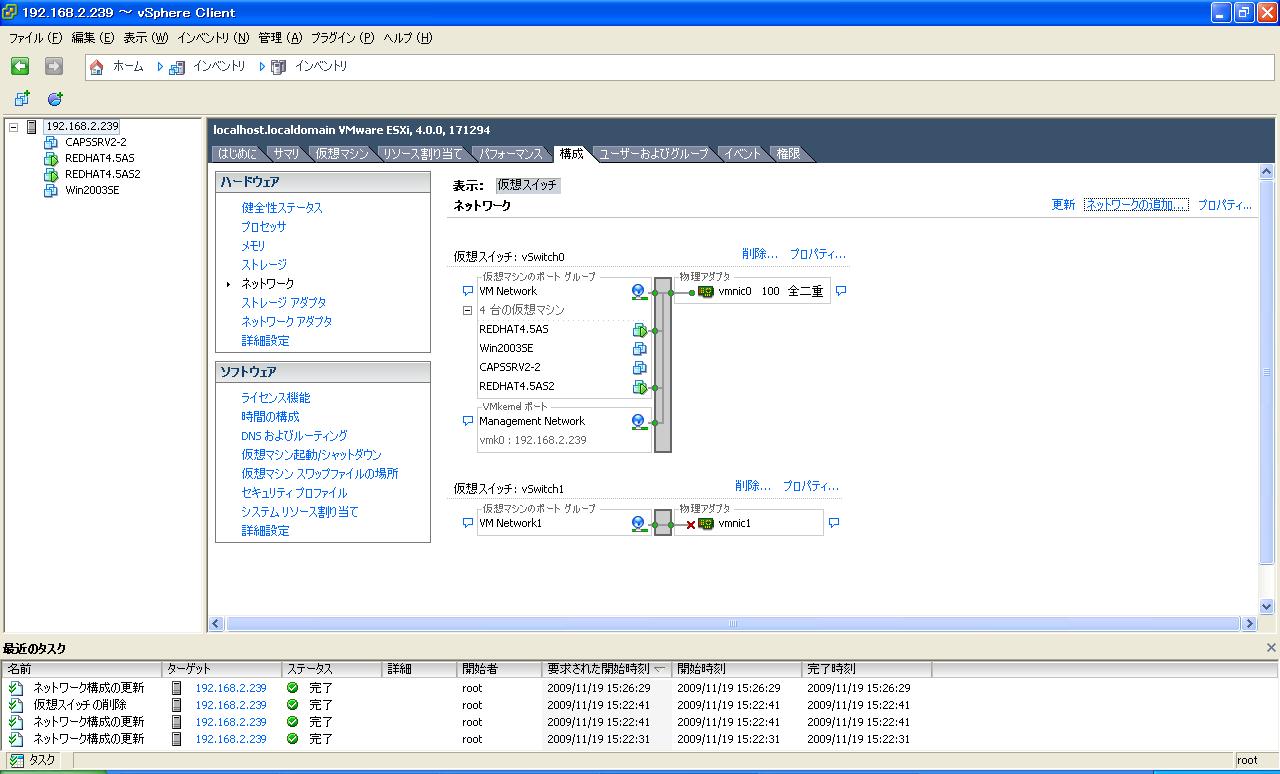Click the new virtual machine toolbar icon
Screen dimensions: 1280x774
pos(22,98)
